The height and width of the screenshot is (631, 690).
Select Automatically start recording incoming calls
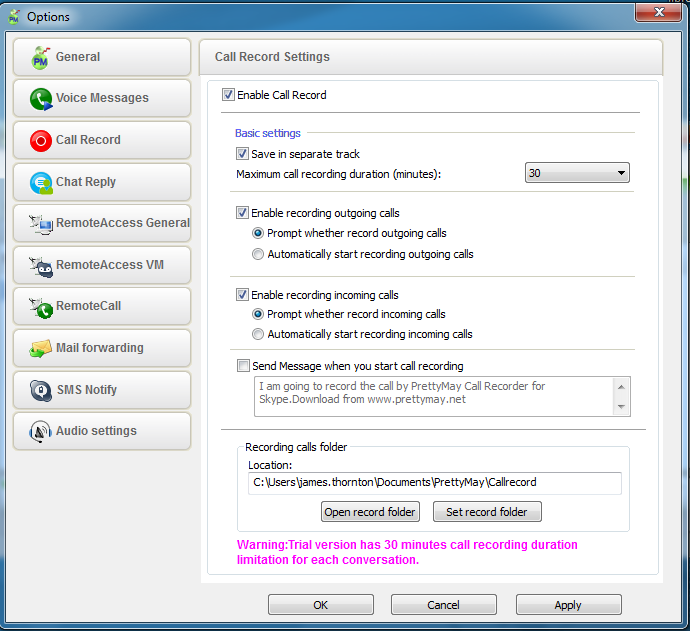tap(258, 334)
